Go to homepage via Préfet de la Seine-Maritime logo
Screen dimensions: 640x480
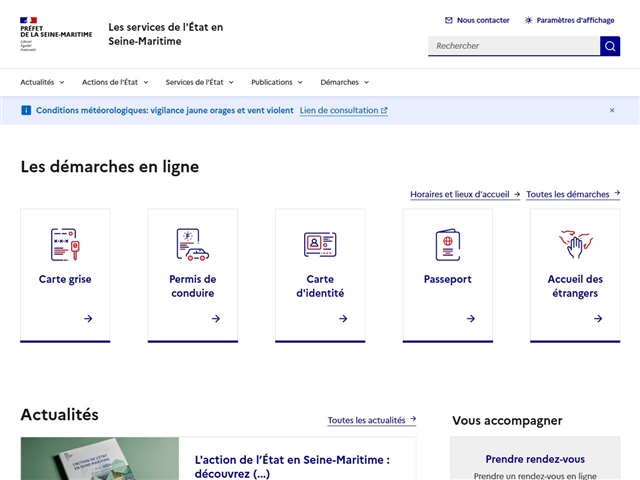pos(56,33)
